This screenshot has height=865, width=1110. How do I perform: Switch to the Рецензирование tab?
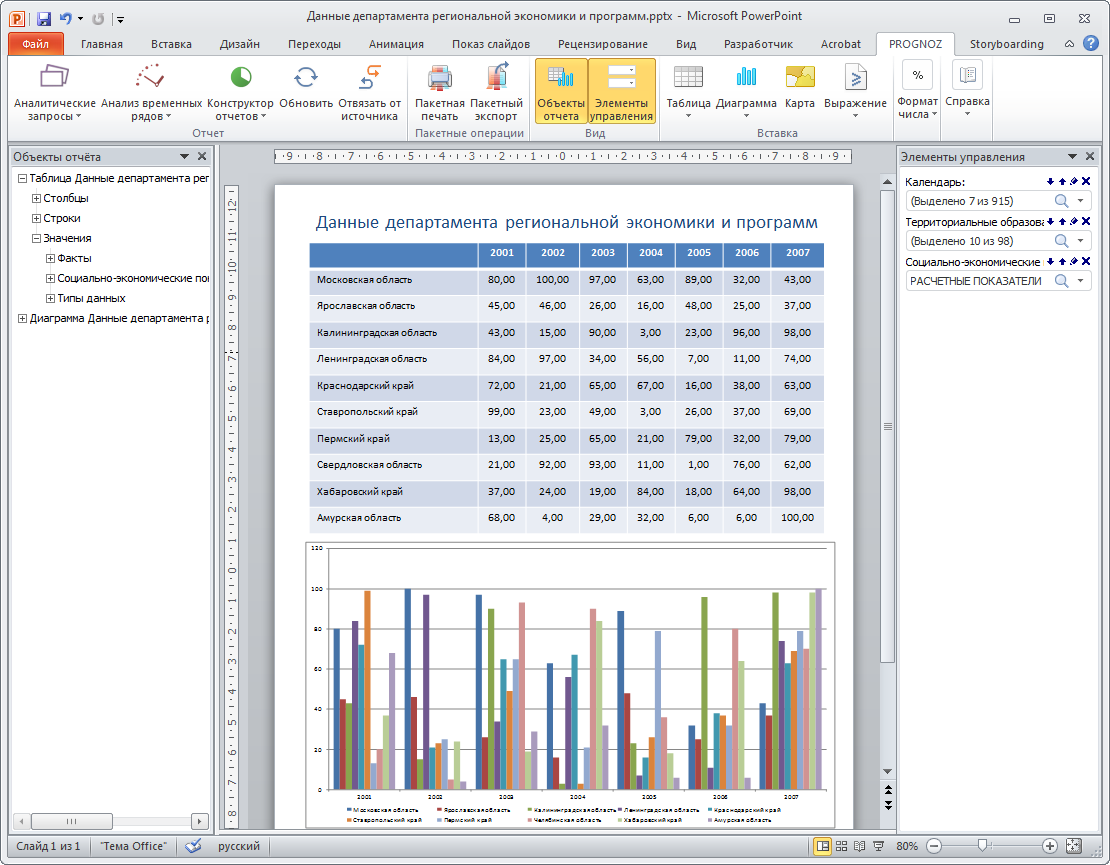click(x=602, y=44)
